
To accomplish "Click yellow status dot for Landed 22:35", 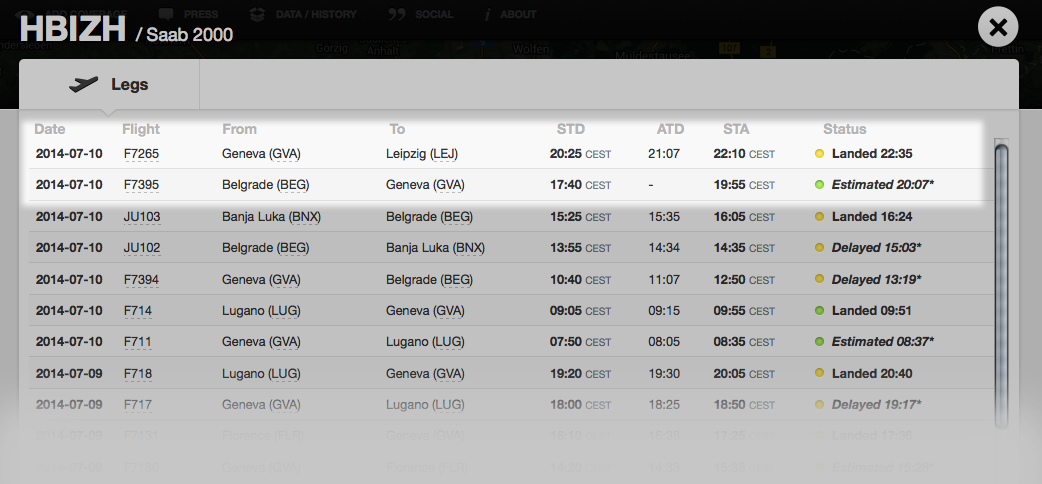I will 820,154.
